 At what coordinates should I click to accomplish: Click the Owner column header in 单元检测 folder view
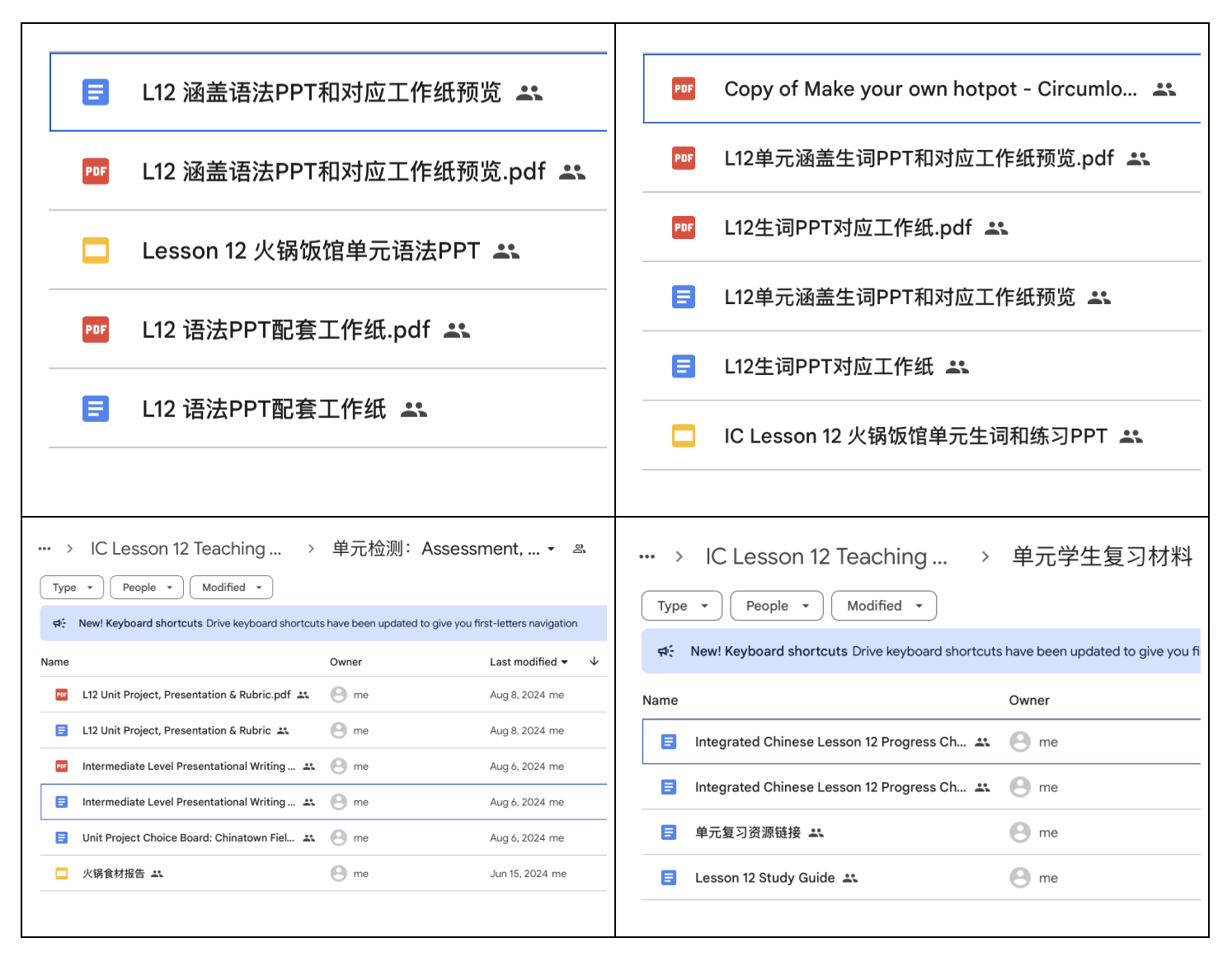[346, 662]
